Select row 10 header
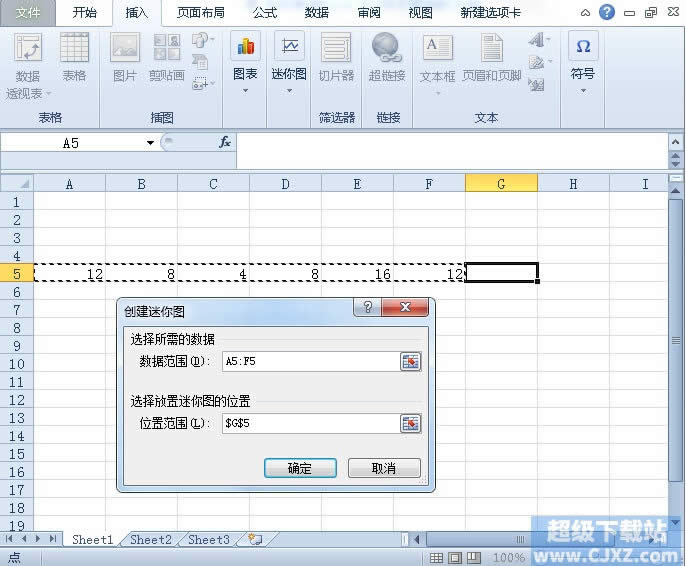Image resolution: width=686 pixels, height=566 pixels. tap(17, 364)
